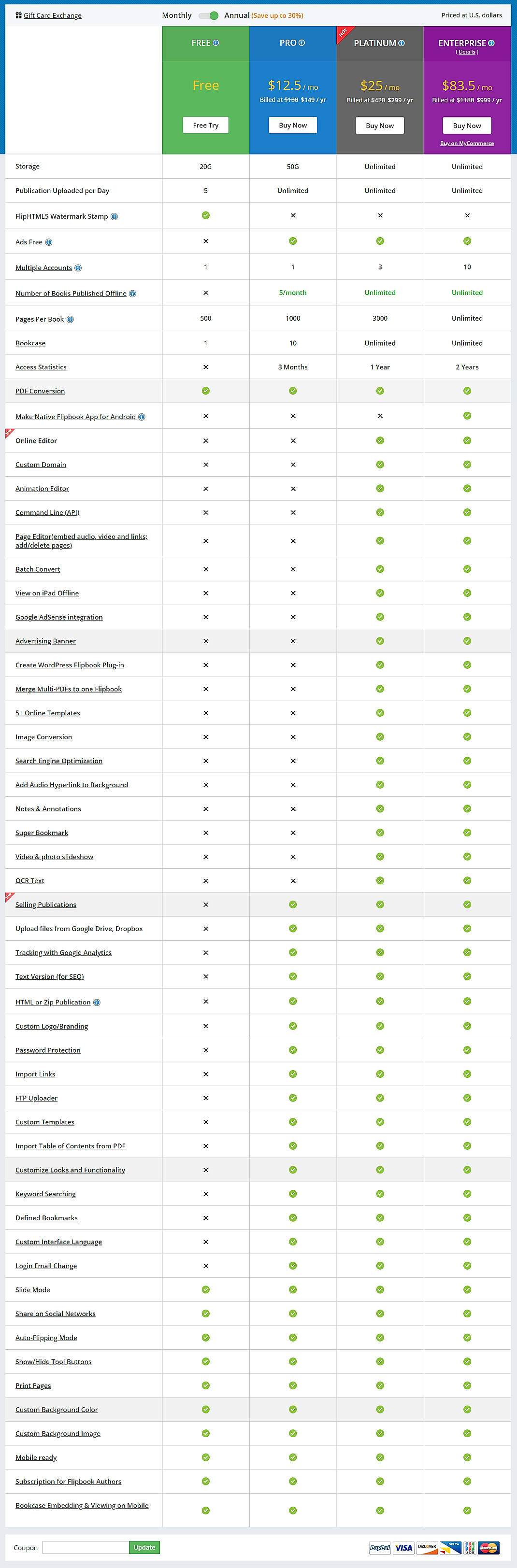
Task: Click the ENTERPRISE plan info icon
Action: click(x=492, y=43)
